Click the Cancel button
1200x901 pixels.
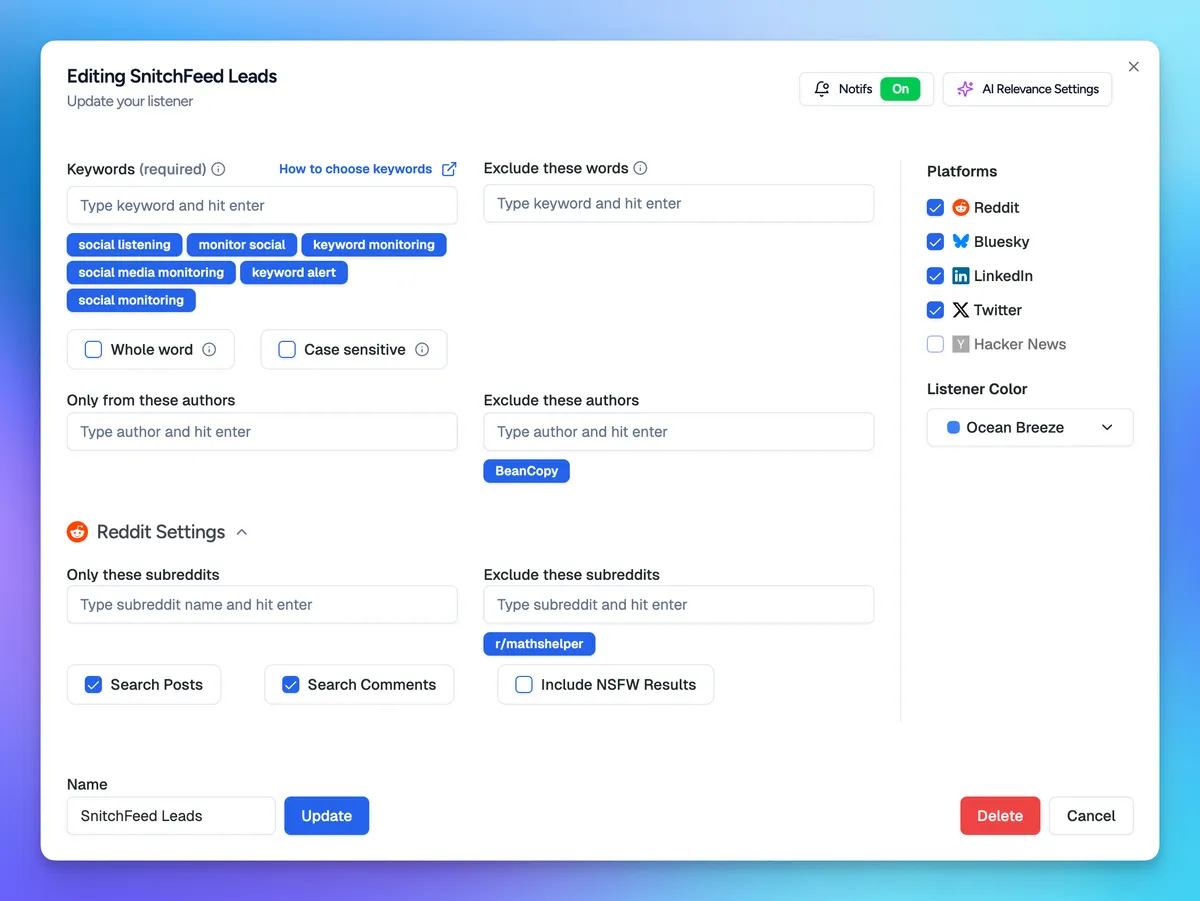click(x=1090, y=816)
